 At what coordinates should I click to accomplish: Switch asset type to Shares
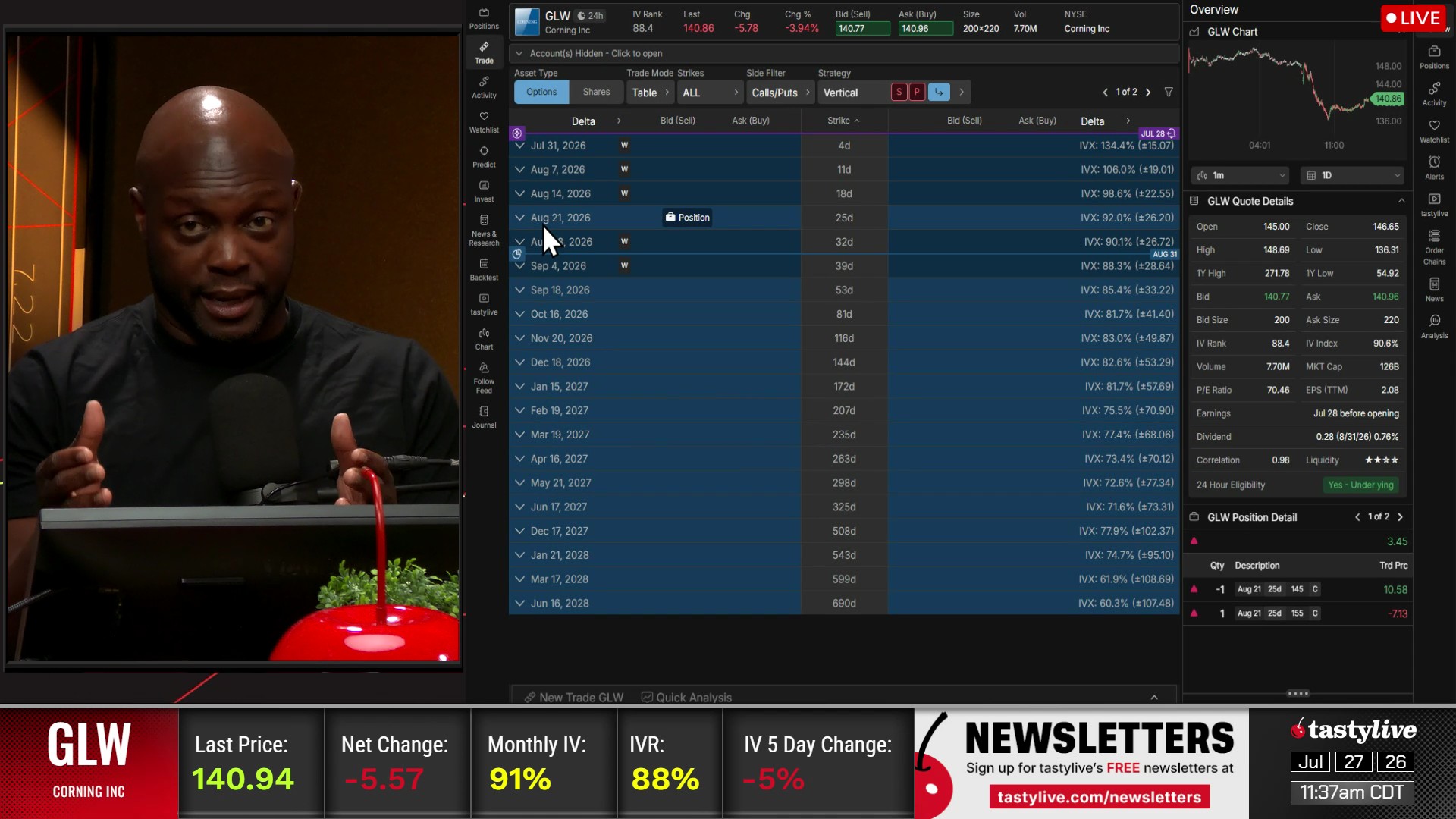(596, 93)
